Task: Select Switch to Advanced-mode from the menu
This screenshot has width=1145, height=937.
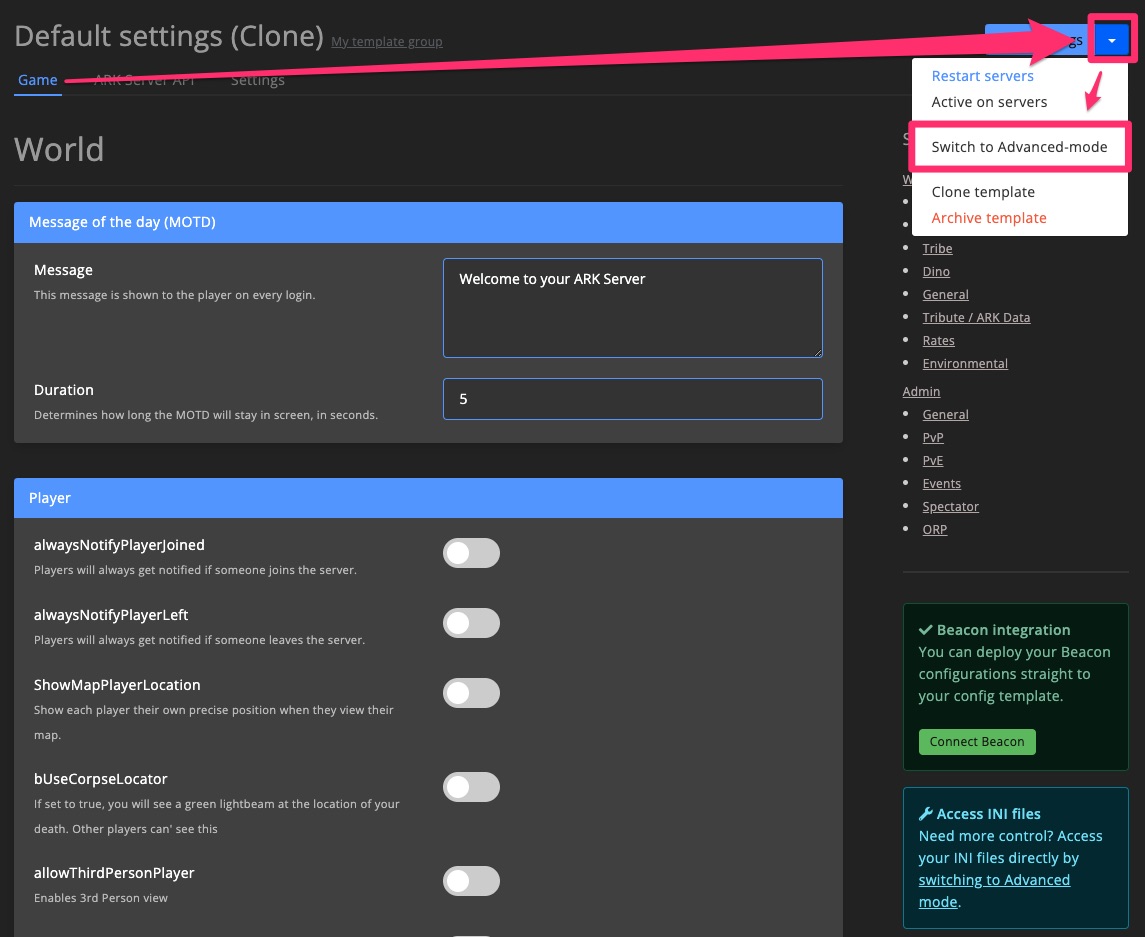Action: point(1019,146)
